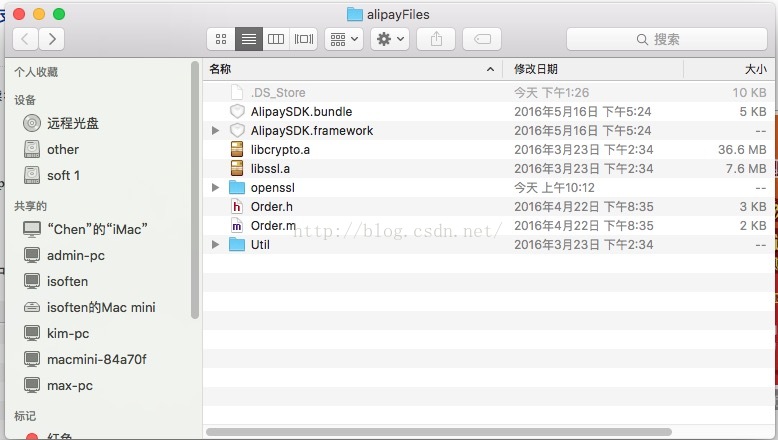
Task: Click the 标记 sidebar heading
Action: click(x=25, y=416)
